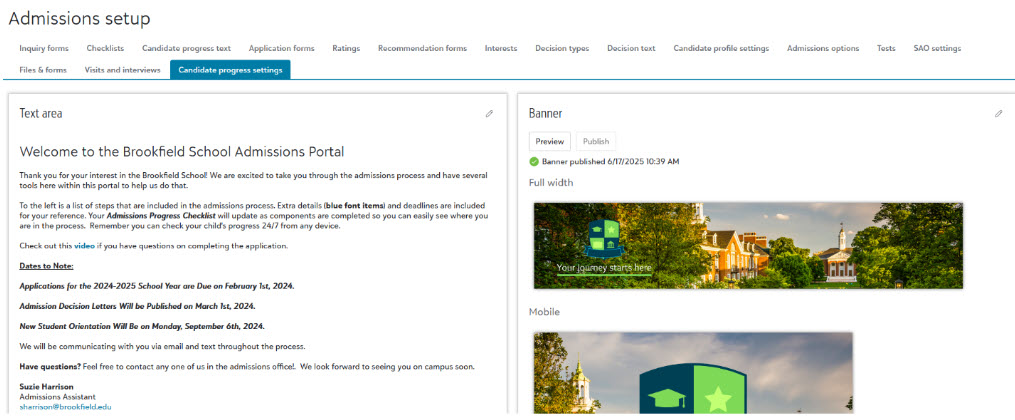Switch to SAO settings tab
The width and height of the screenshot is (1015, 420).
(x=937, y=49)
